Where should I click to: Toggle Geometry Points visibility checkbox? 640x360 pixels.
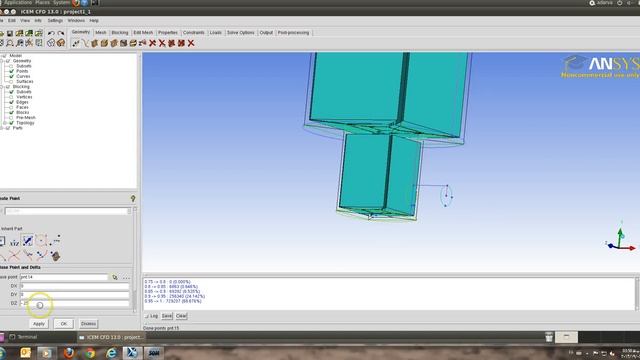coord(11,71)
